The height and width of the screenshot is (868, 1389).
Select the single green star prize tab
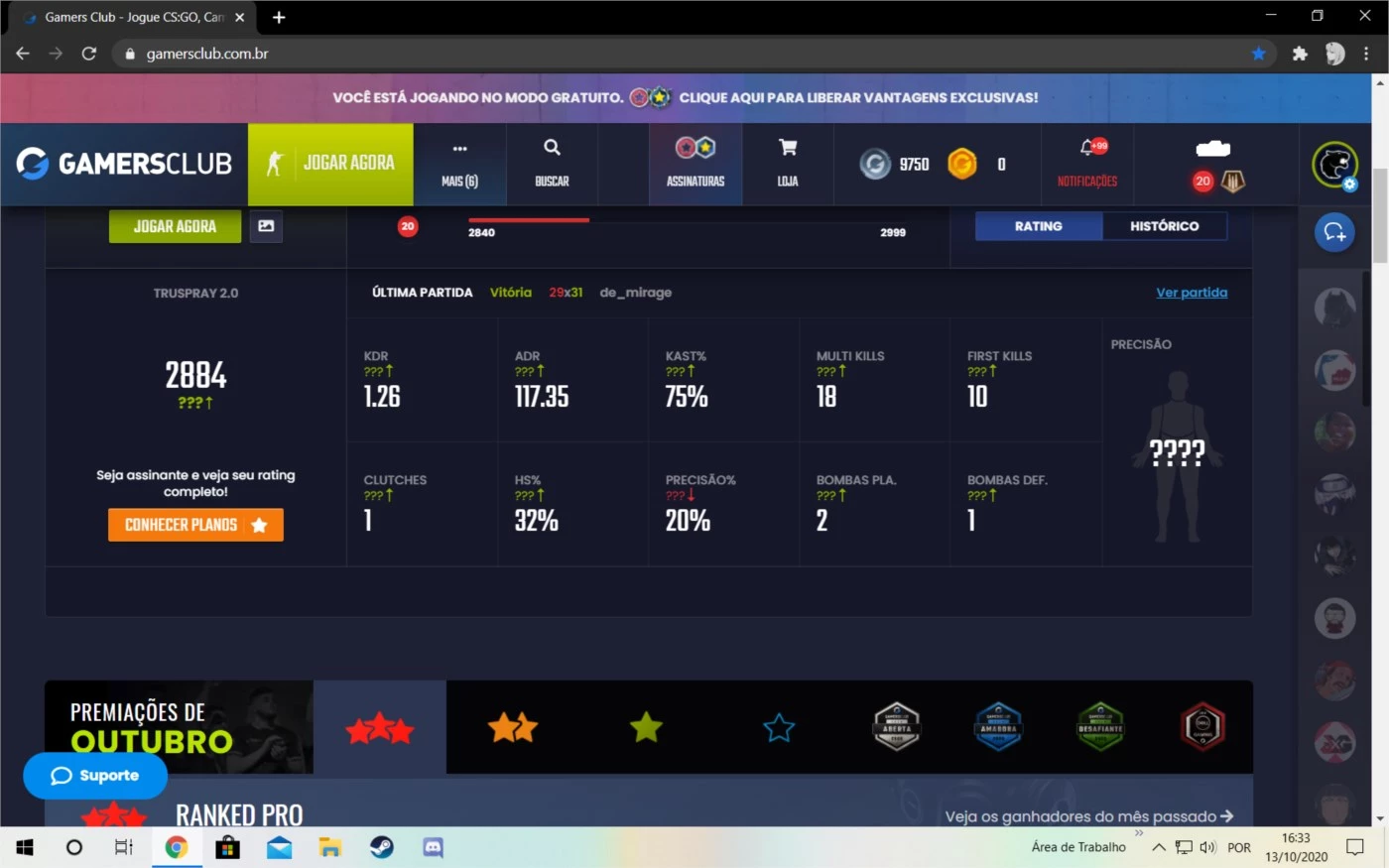point(646,728)
